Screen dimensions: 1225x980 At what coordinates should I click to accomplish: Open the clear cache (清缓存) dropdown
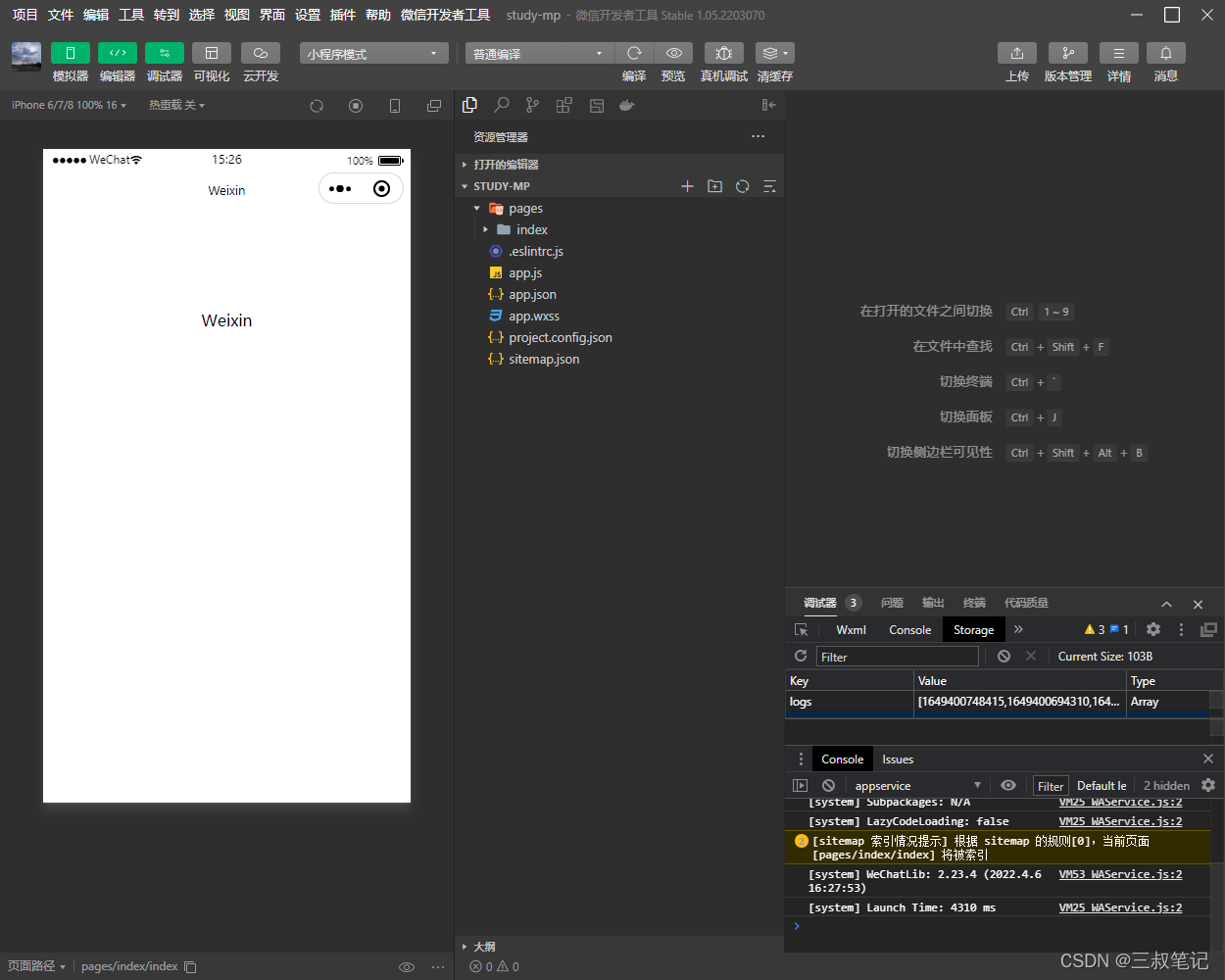tap(775, 53)
